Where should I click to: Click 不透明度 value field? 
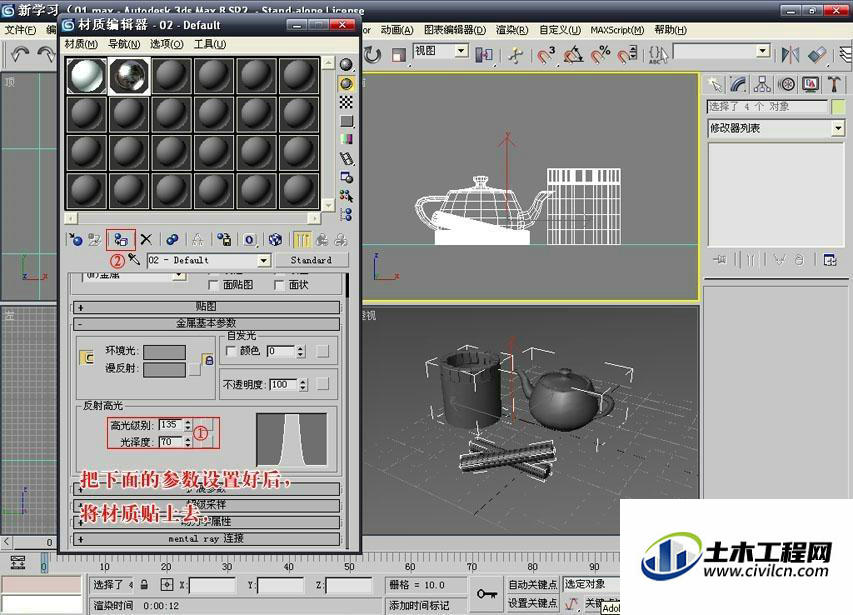283,384
